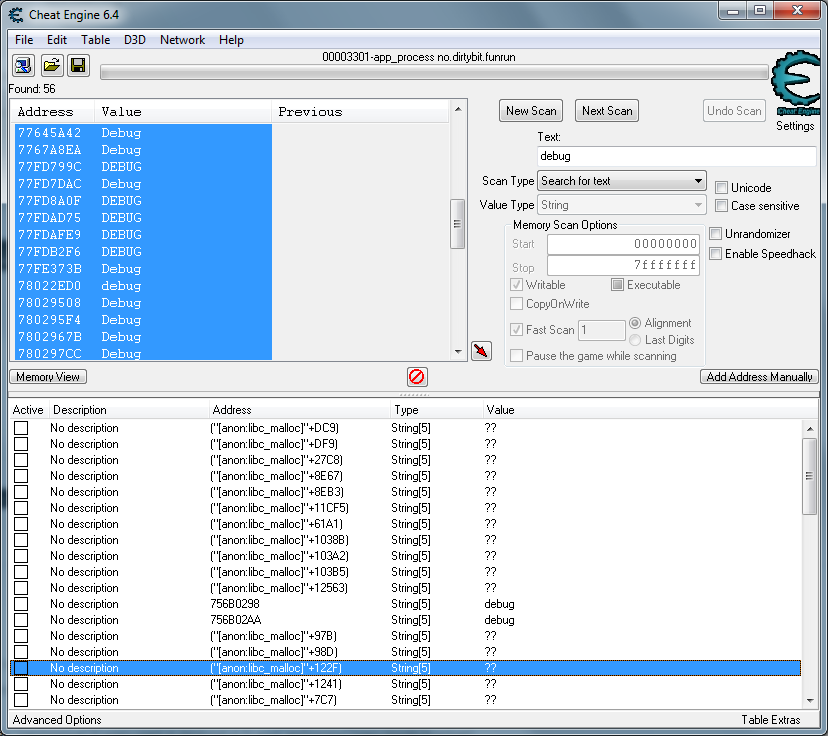
Task: Toggle the Unicode checkbox
Action: pos(721,187)
